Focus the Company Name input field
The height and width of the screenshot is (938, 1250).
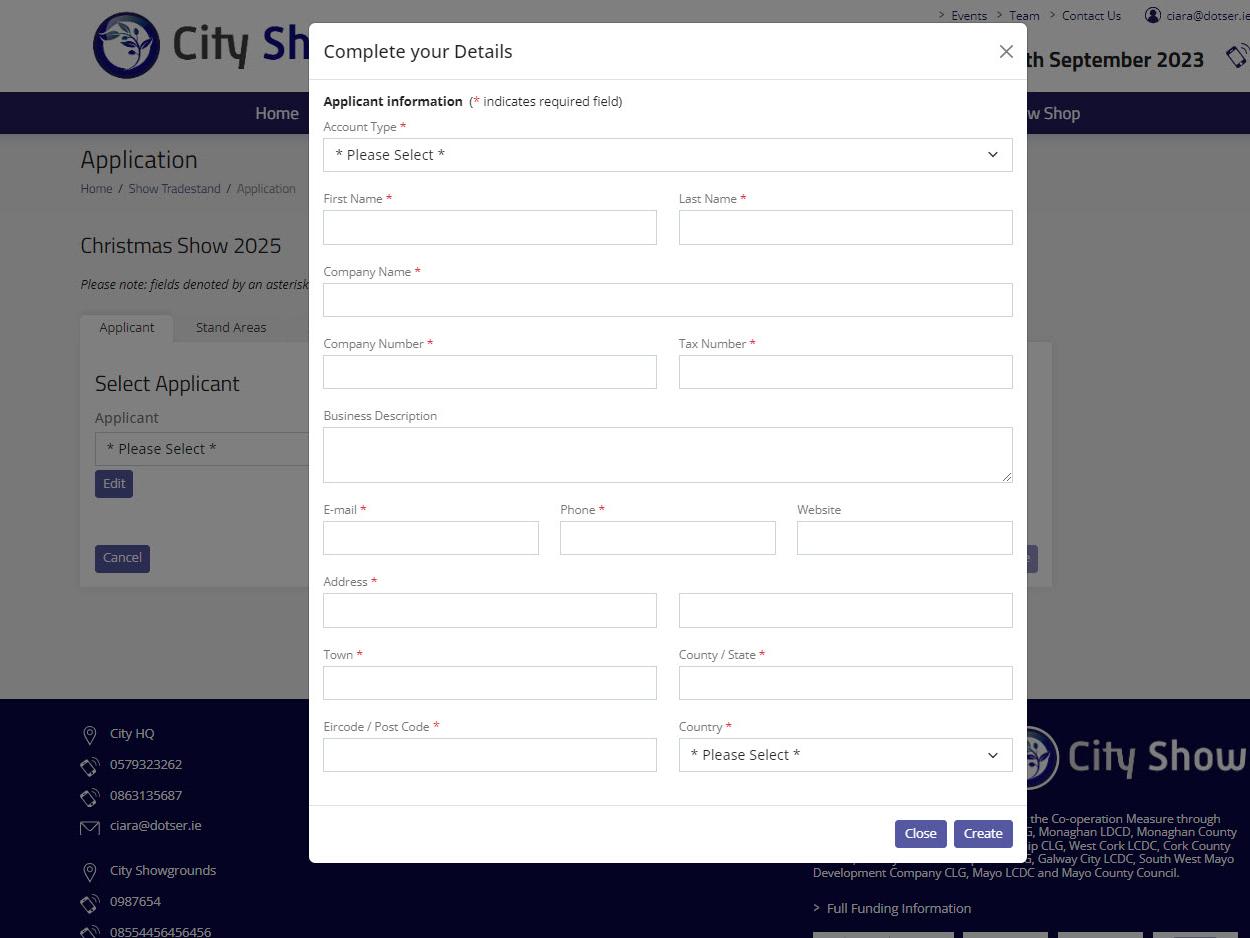pos(667,300)
